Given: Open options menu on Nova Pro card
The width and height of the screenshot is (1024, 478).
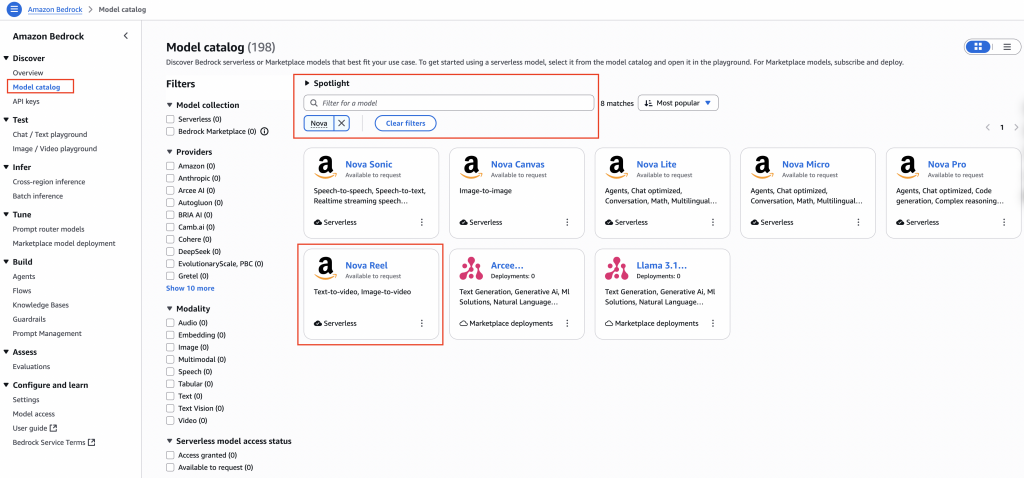Looking at the screenshot, I should (x=1004, y=222).
